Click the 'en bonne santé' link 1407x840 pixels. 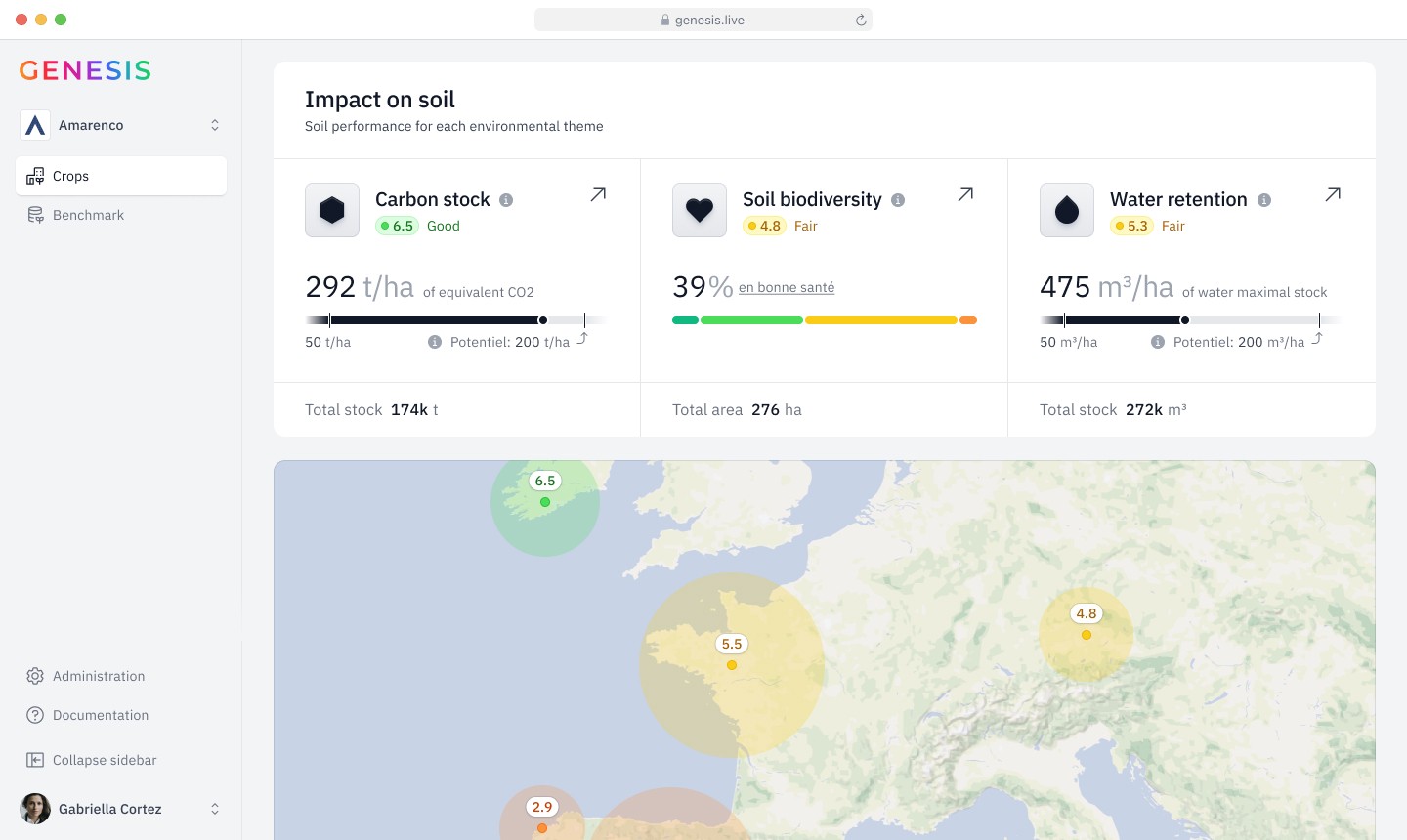click(787, 288)
